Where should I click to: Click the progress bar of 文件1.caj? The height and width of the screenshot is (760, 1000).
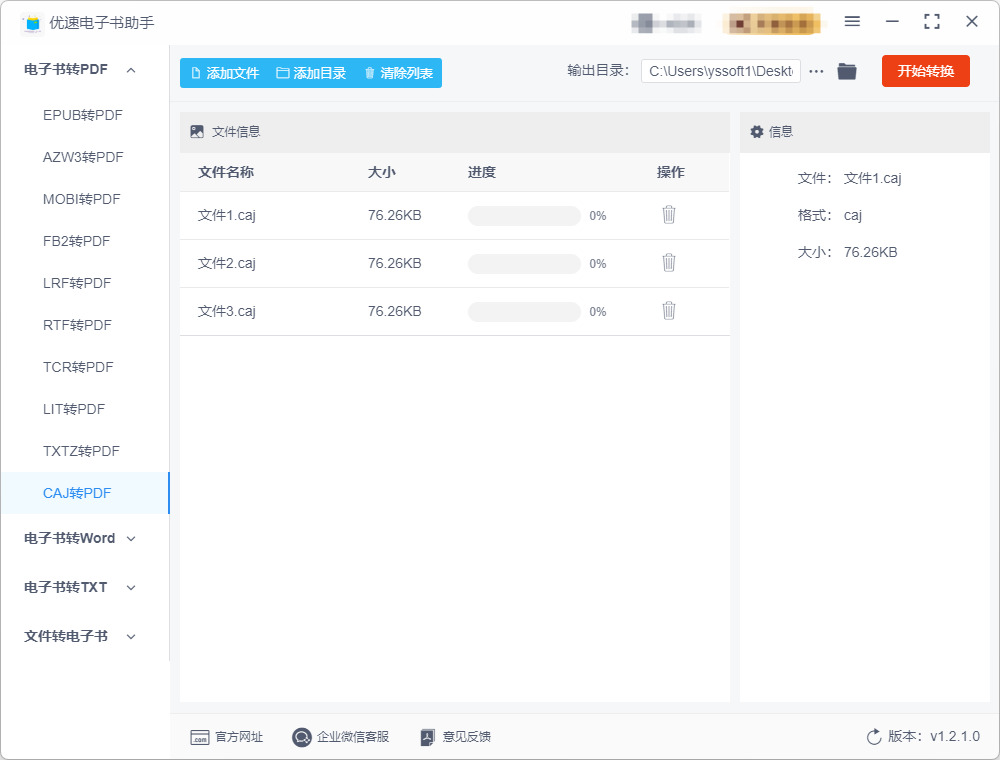(524, 216)
